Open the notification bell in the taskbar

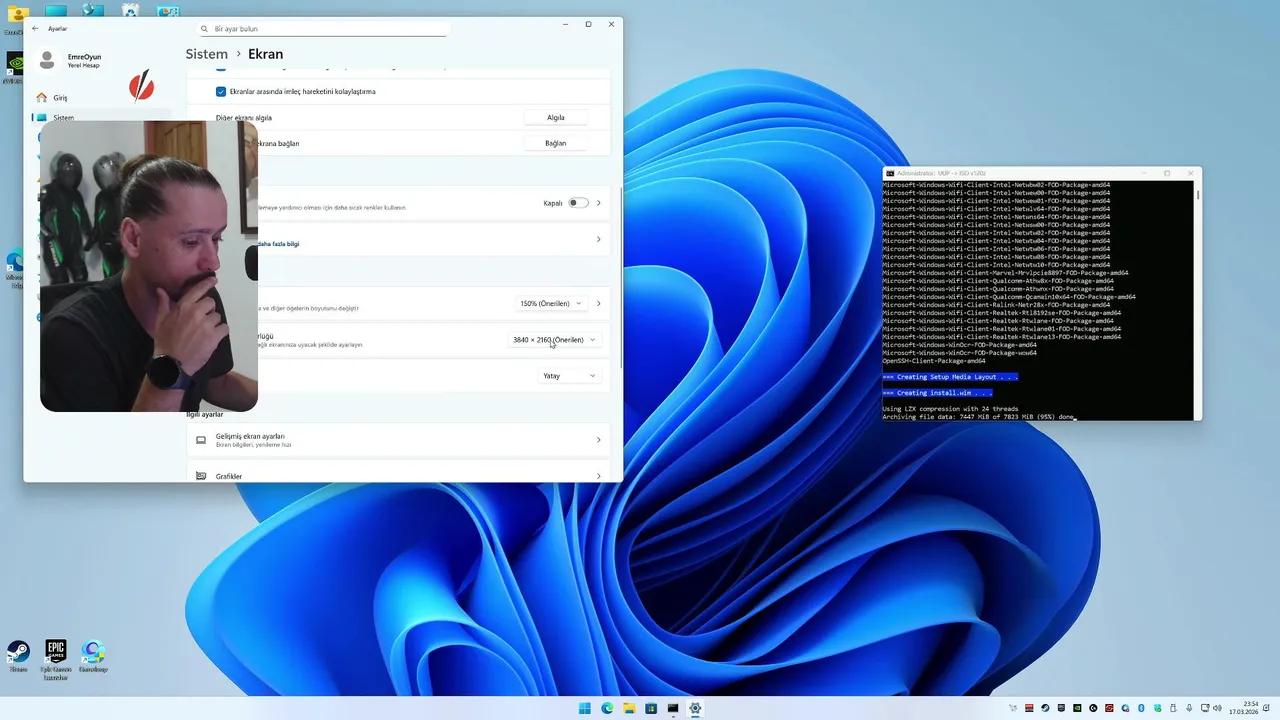(x=1266, y=708)
